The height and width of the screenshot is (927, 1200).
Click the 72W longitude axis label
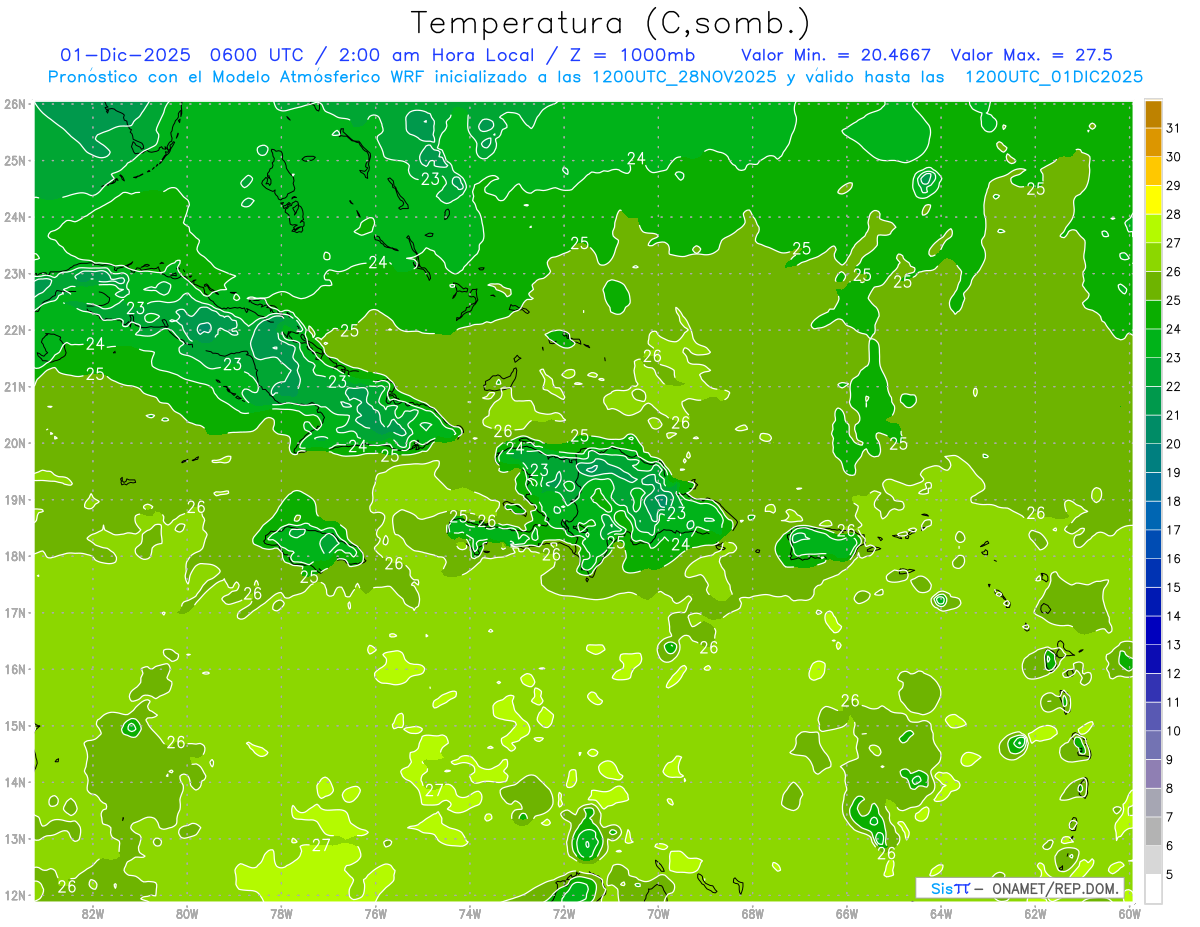(x=564, y=913)
